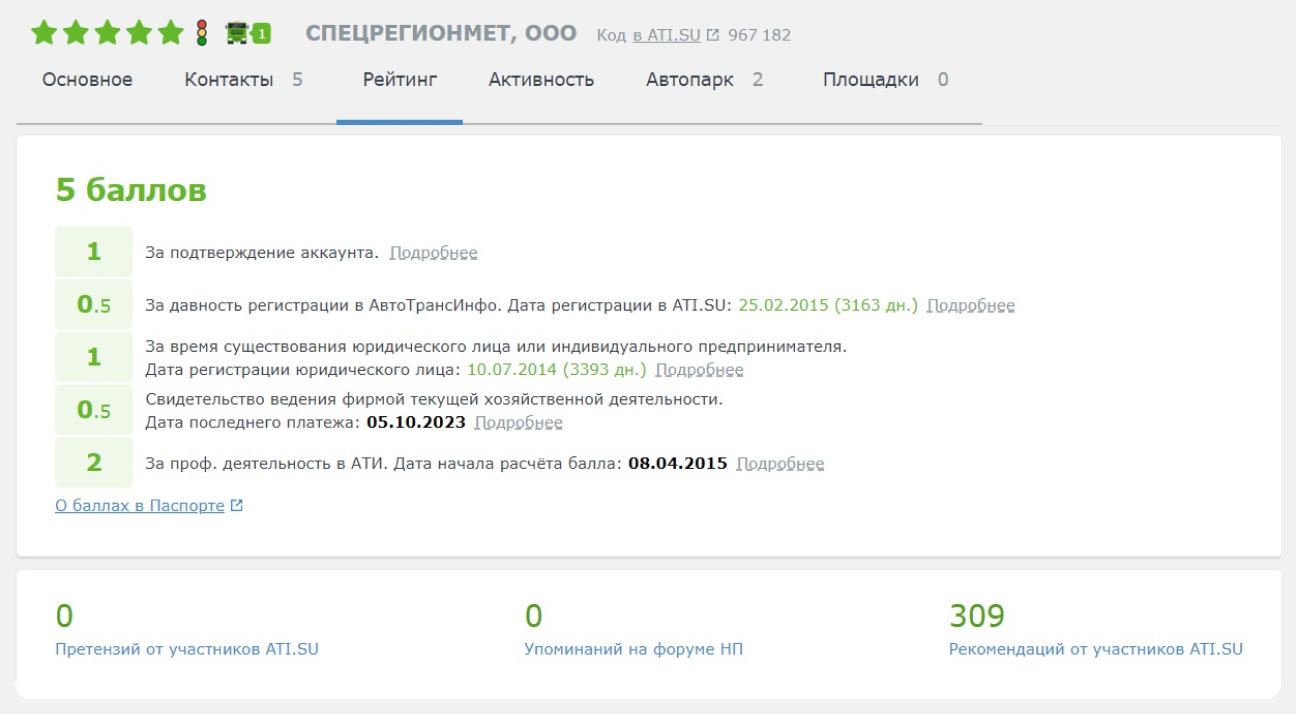Open the 'О баллах в Паспорте' link
The height and width of the screenshot is (714, 1296).
tap(140, 506)
